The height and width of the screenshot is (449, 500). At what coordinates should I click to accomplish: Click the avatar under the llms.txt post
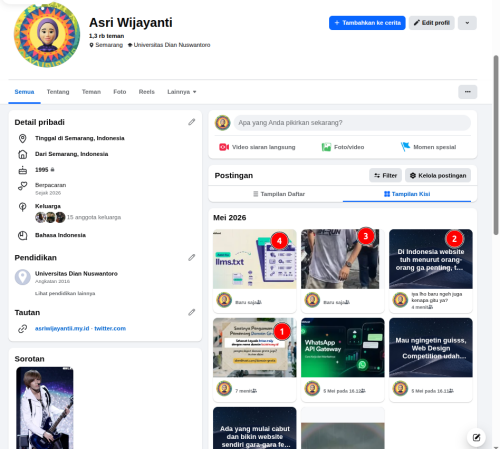pyautogui.click(x=224, y=300)
